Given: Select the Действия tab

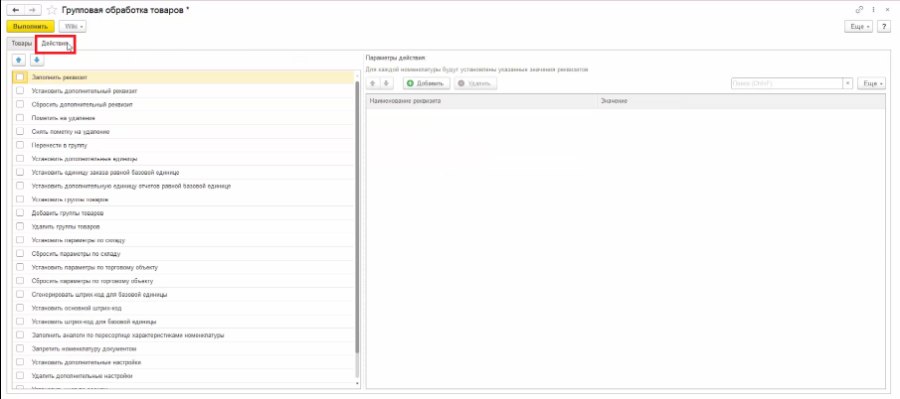Looking at the screenshot, I should [55, 44].
